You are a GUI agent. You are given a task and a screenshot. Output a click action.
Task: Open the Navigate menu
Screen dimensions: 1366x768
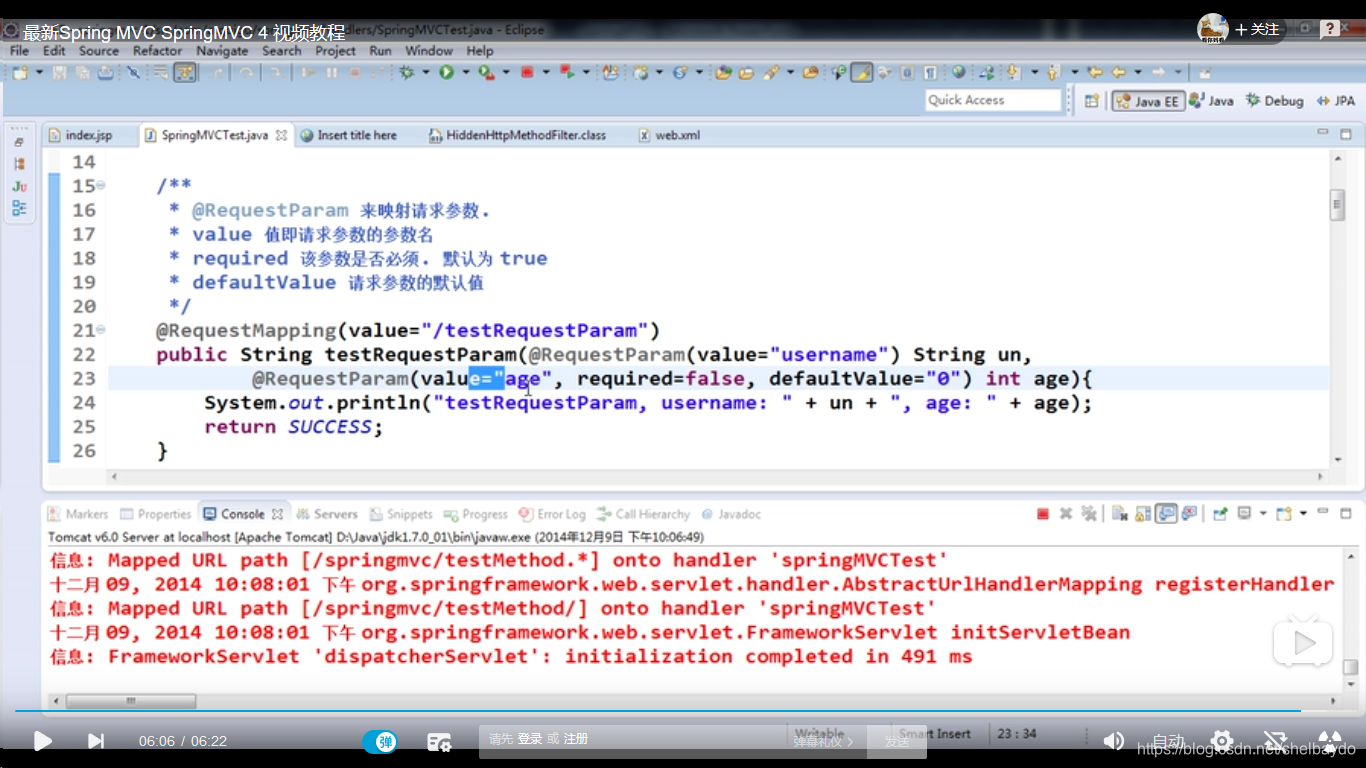click(222, 51)
